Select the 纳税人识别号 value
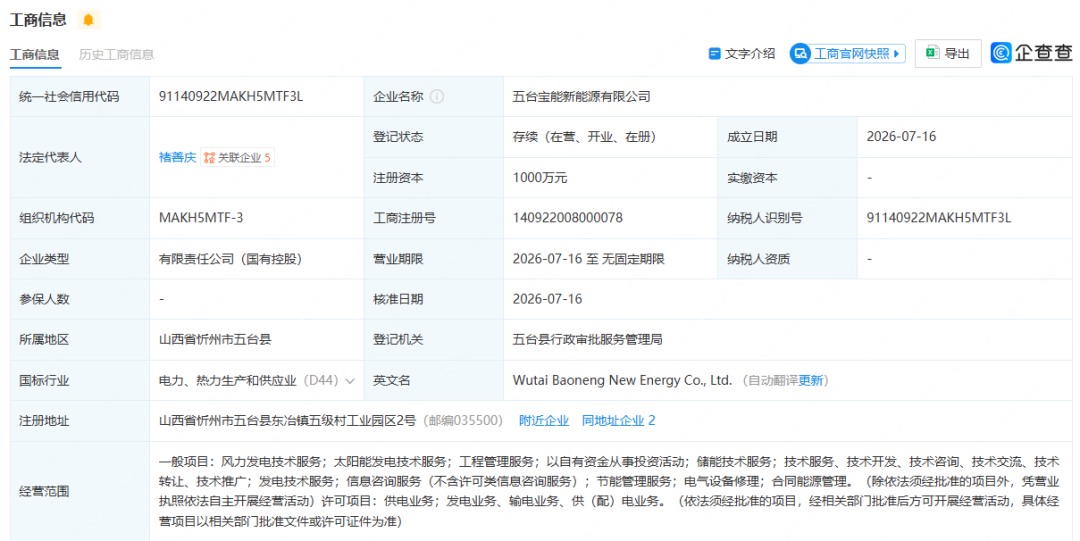The image size is (1080, 541). [x=939, y=218]
